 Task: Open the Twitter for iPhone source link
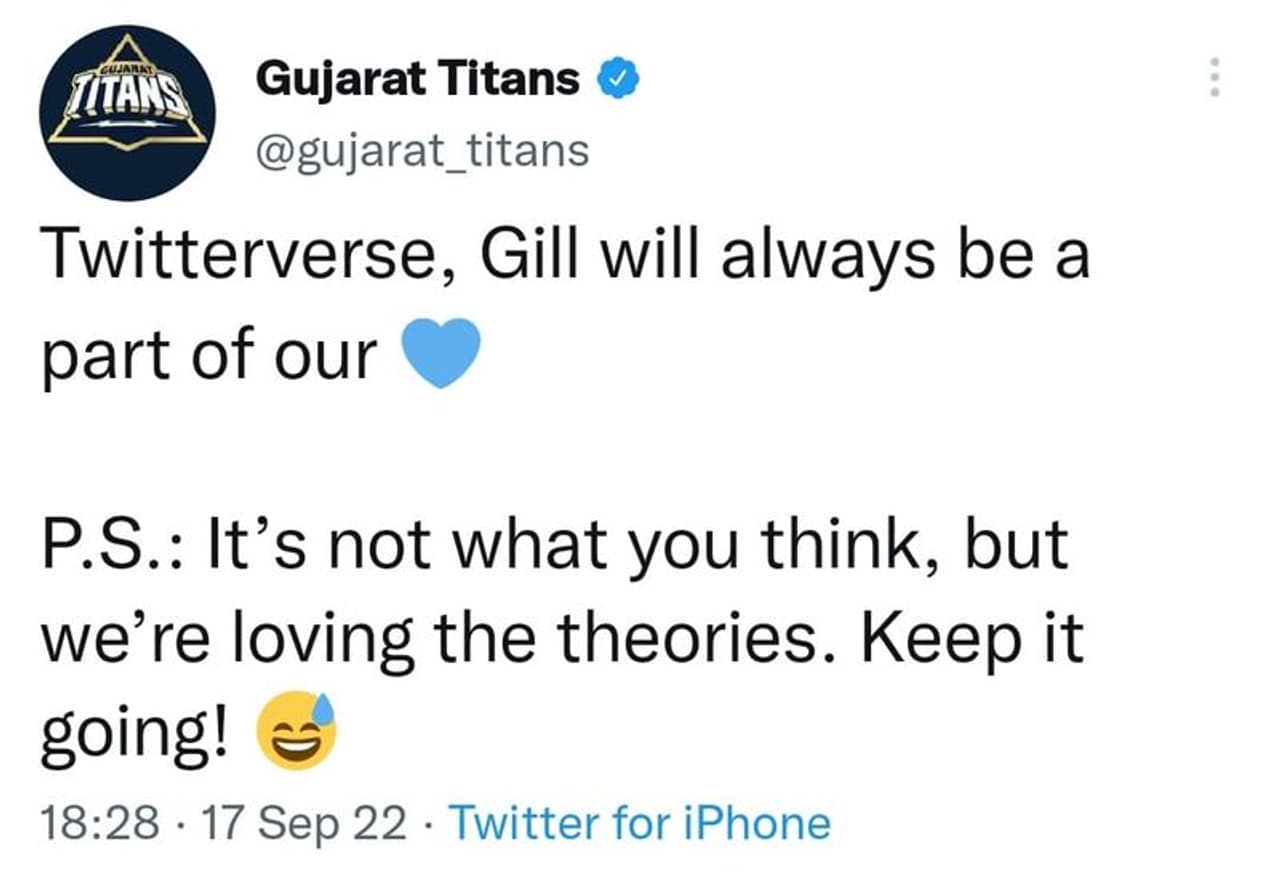coord(640,824)
